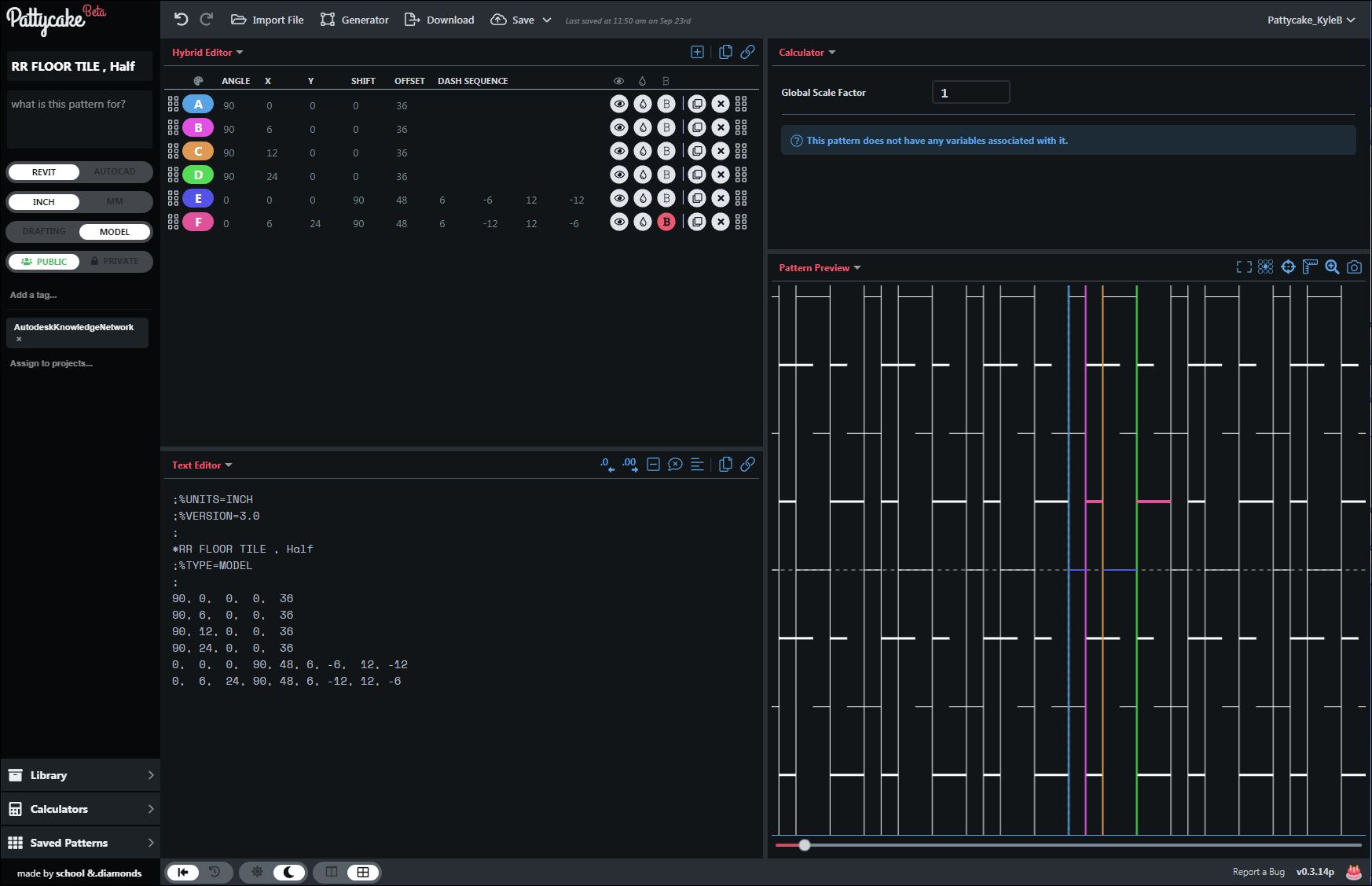Toggle the B button on line F
The image size is (1372, 886).
[666, 222]
